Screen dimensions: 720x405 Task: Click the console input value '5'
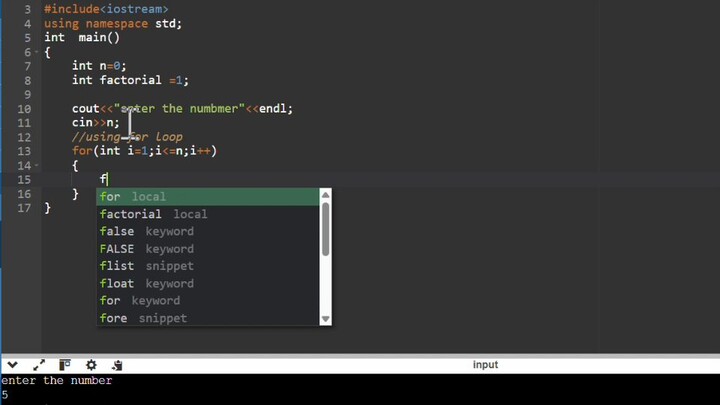click(5, 394)
